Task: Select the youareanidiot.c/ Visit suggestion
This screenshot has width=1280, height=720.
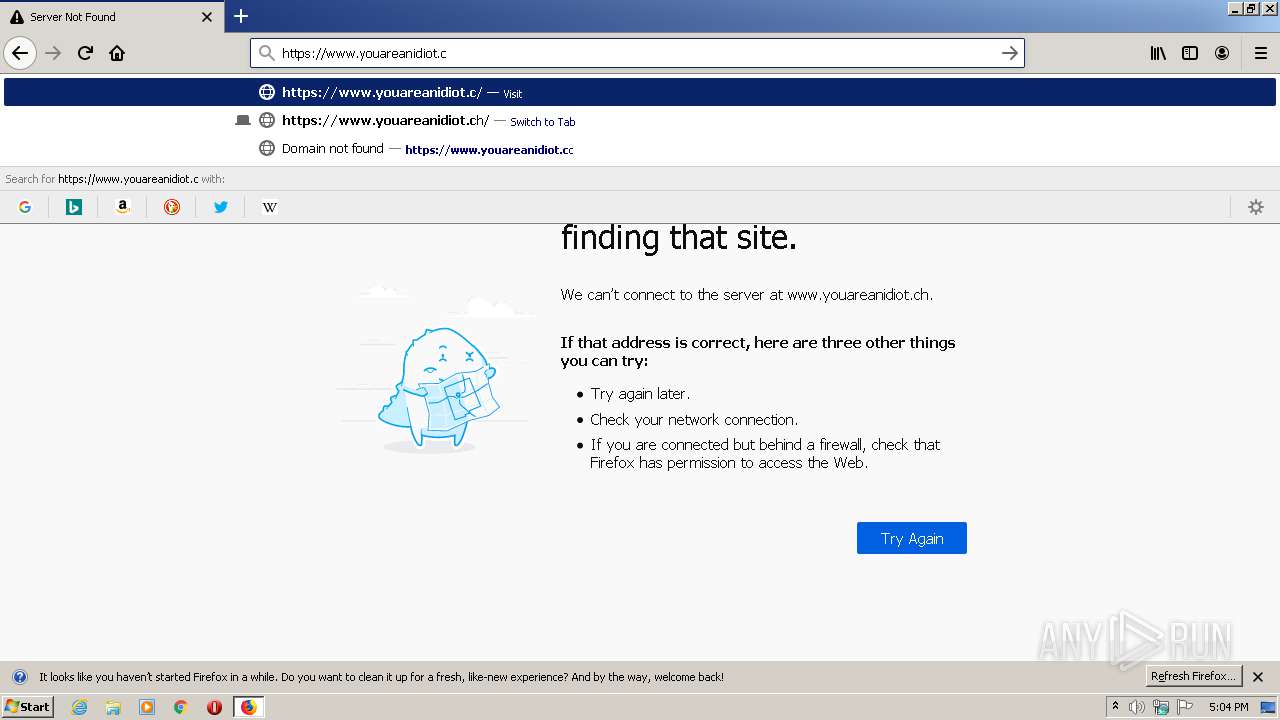Action: point(640,92)
